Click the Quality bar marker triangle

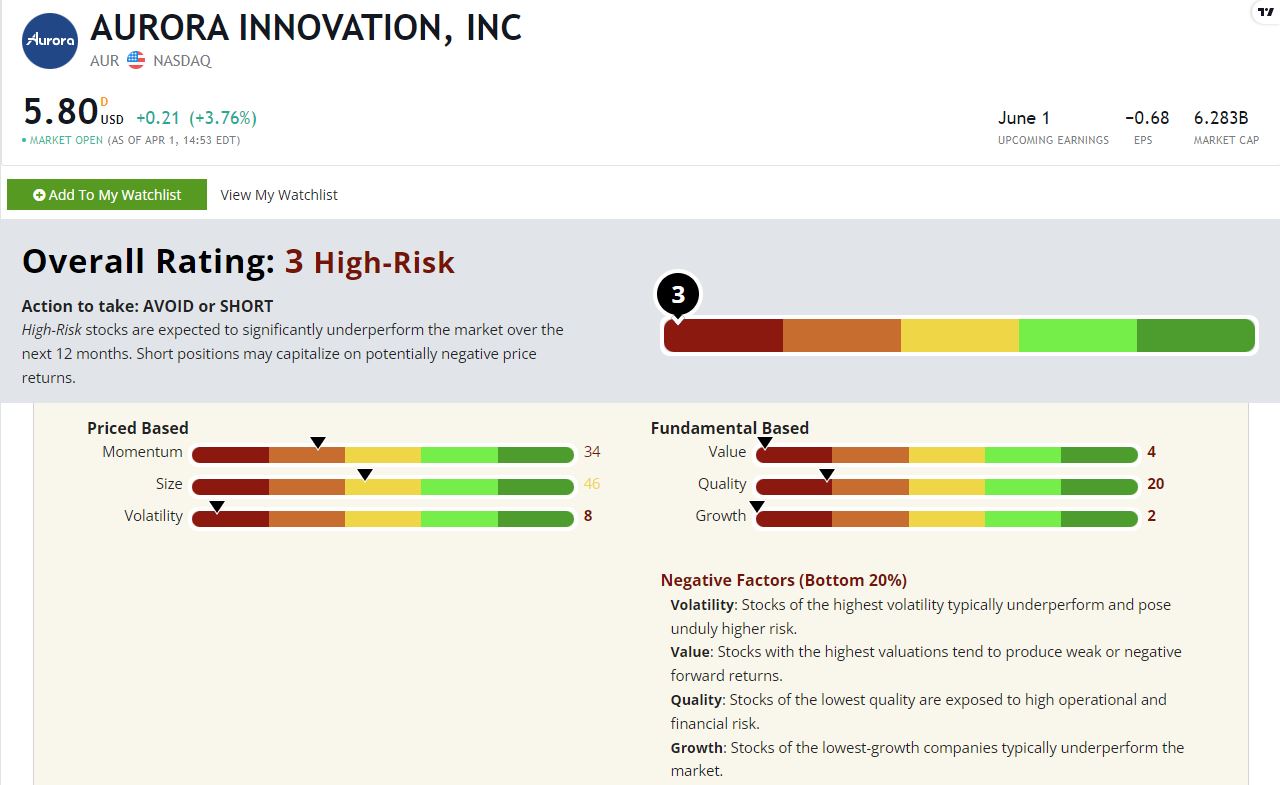[827, 474]
